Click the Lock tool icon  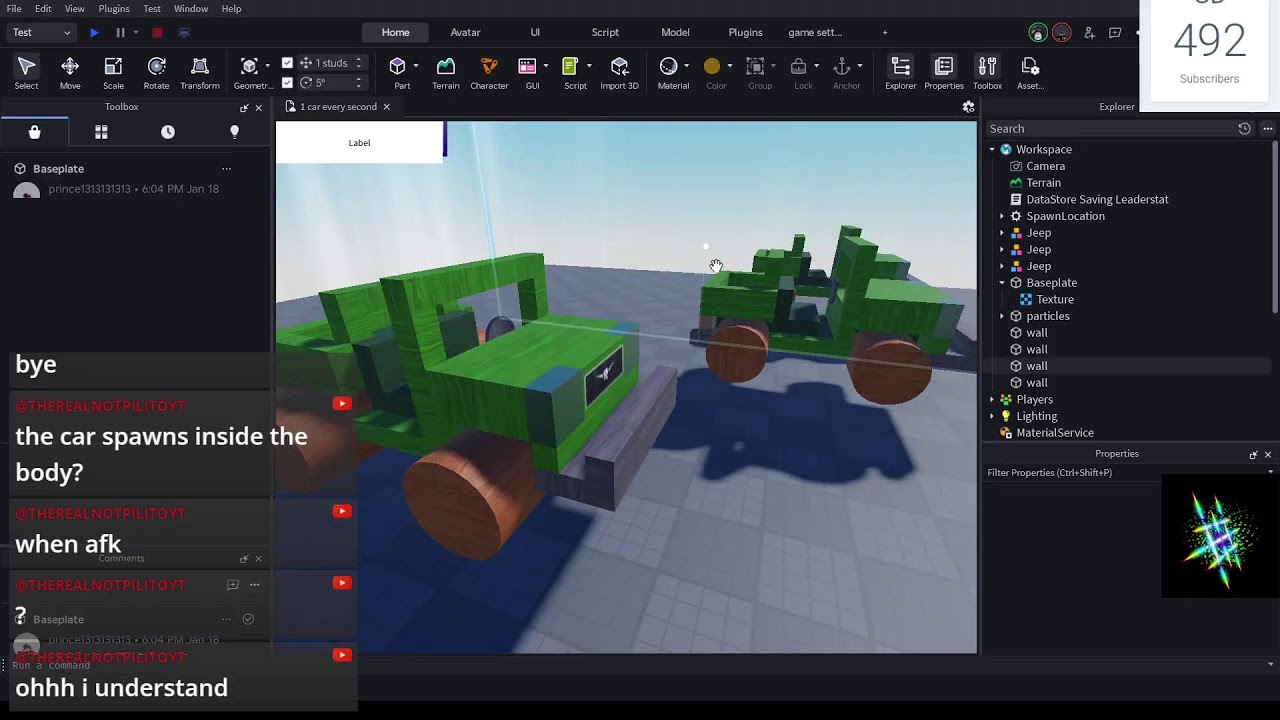coord(798,67)
